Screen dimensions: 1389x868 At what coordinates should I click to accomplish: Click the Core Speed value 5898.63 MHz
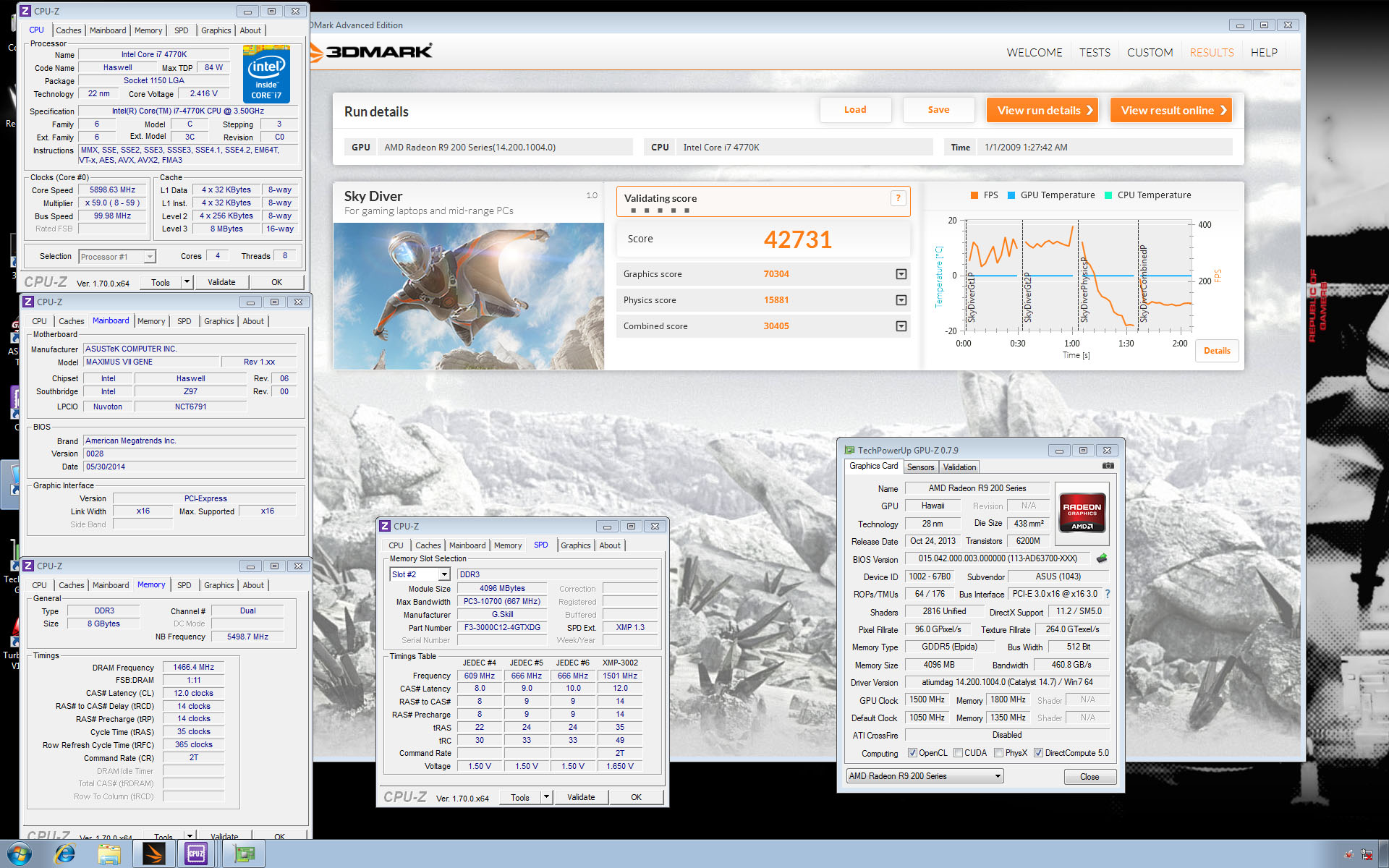point(113,190)
